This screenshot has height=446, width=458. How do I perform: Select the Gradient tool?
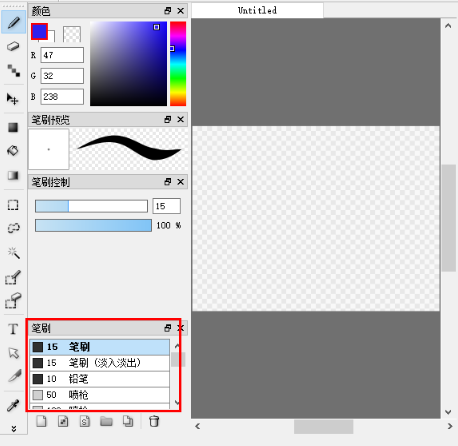point(13,175)
